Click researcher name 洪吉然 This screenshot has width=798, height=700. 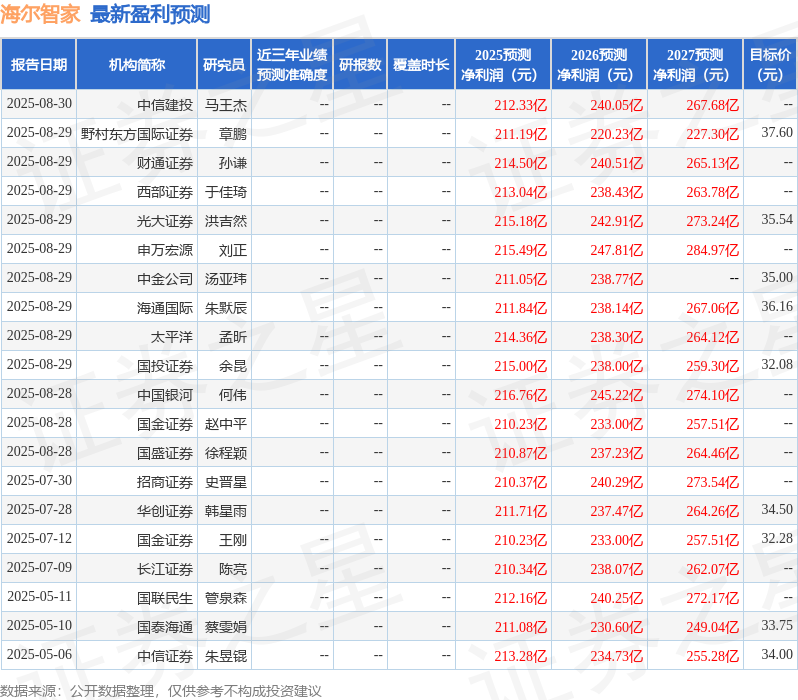[x=226, y=221]
